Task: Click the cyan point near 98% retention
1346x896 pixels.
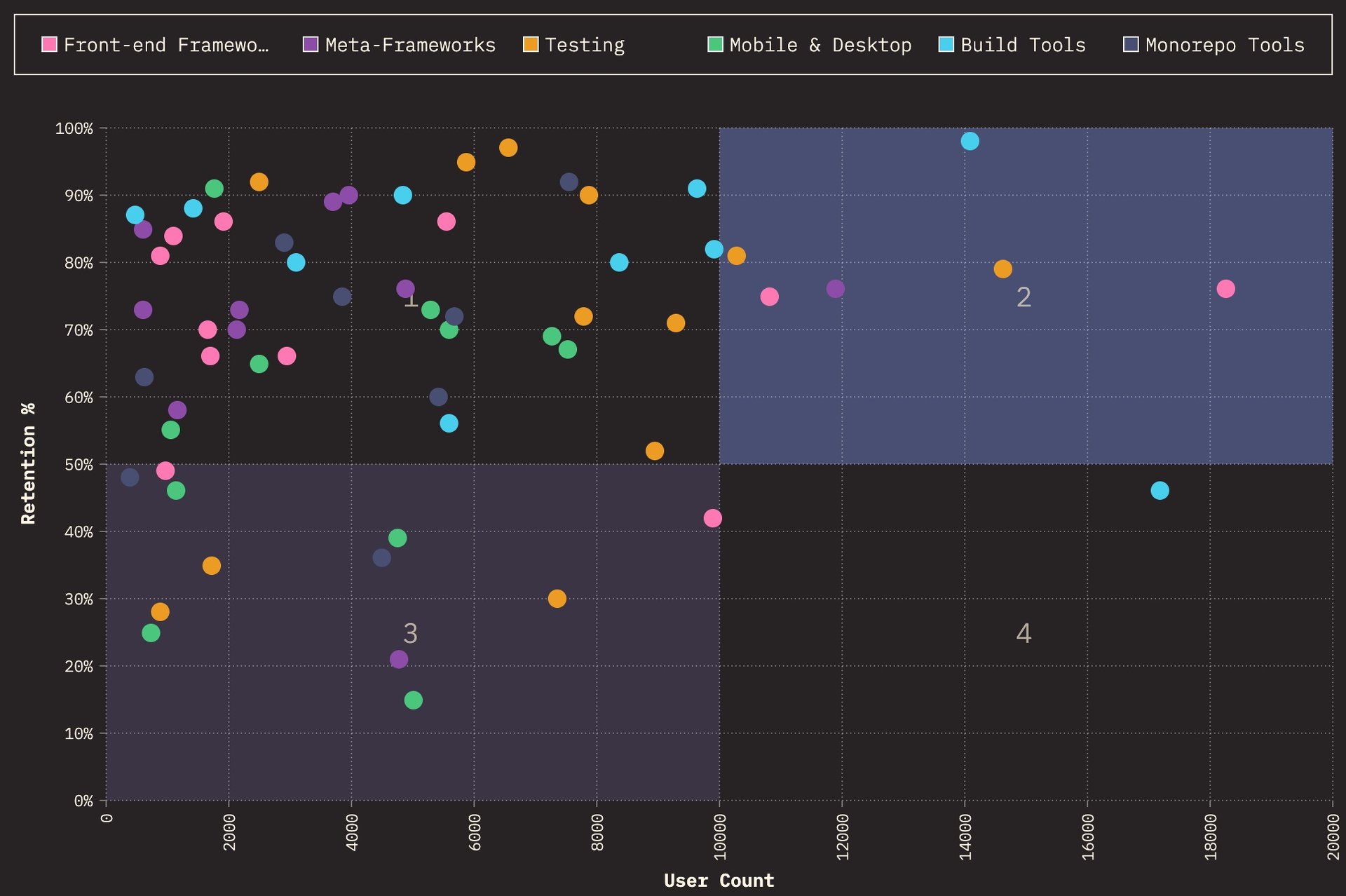Action: pos(970,141)
